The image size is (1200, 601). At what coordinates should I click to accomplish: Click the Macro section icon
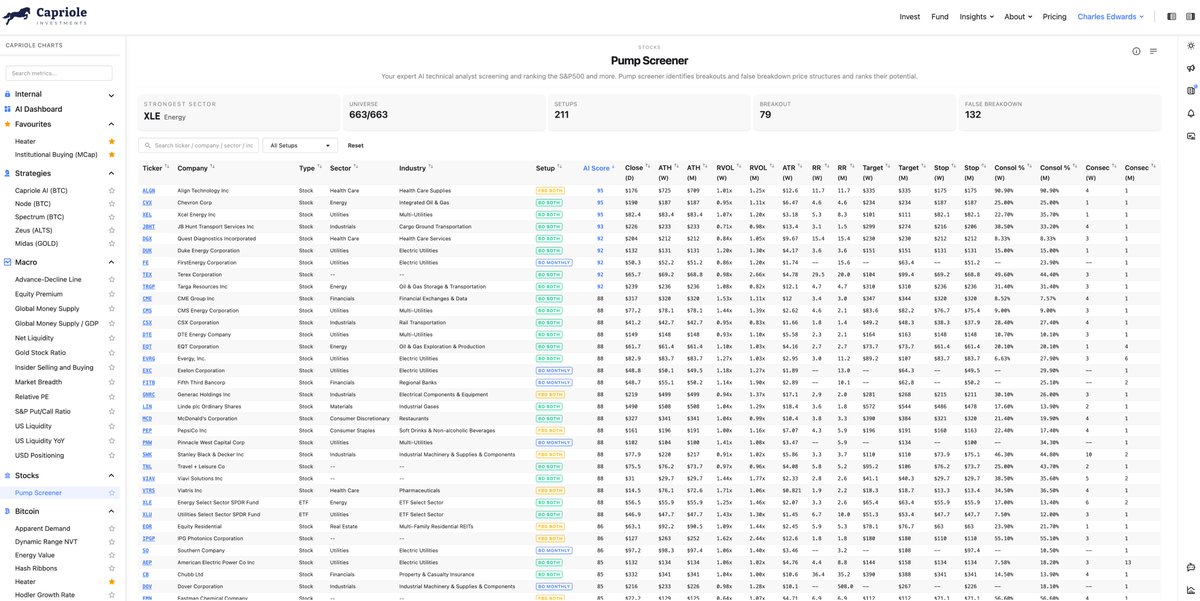(x=8, y=262)
